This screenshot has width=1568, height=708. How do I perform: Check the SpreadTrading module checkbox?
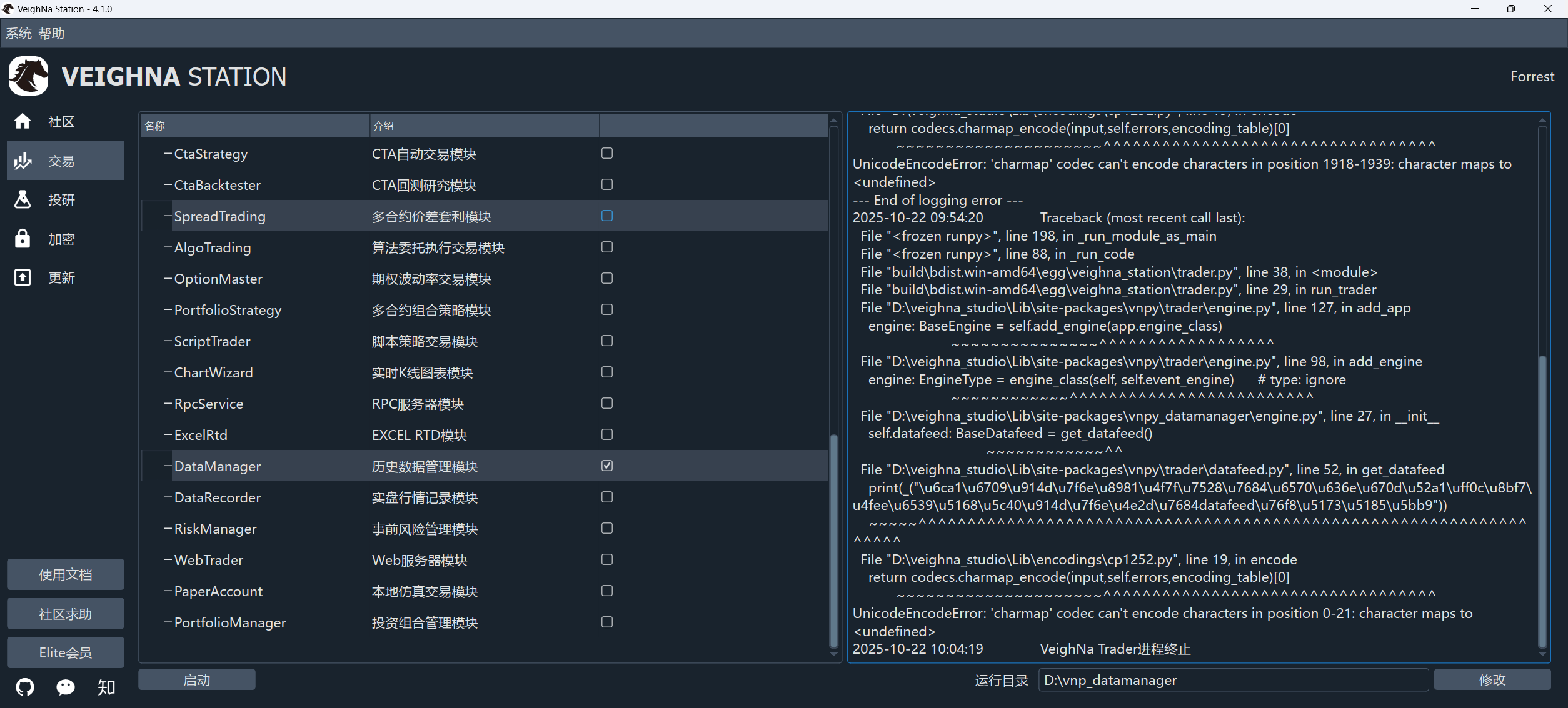click(x=606, y=216)
